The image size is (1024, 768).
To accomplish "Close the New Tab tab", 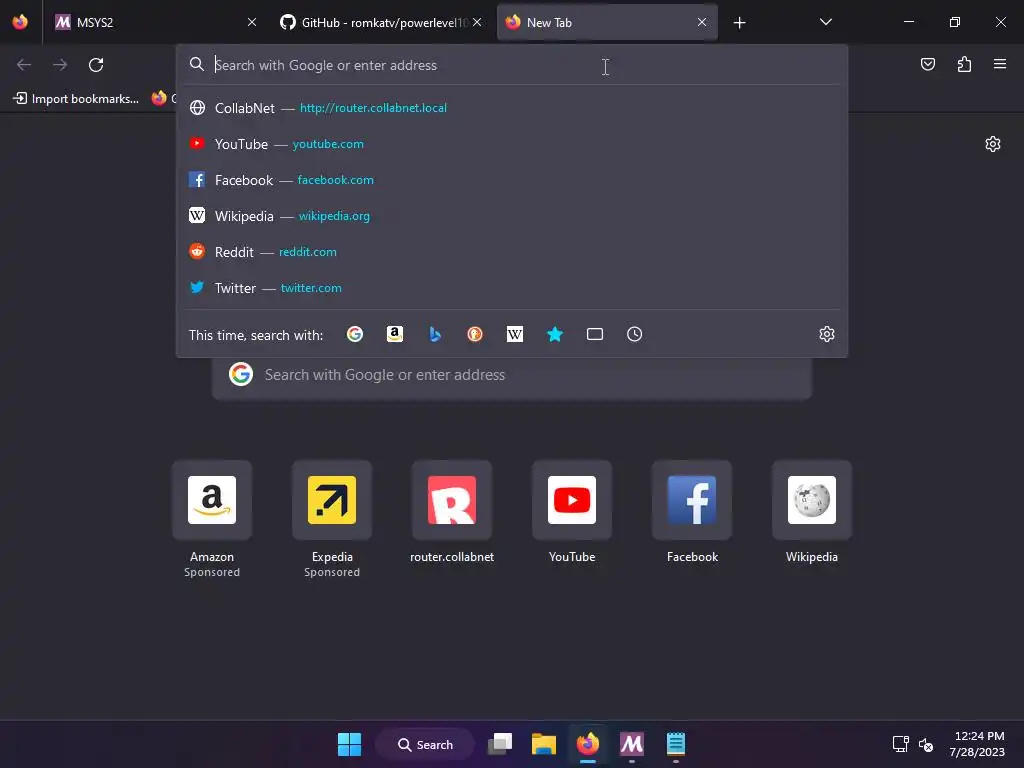I will click(701, 22).
